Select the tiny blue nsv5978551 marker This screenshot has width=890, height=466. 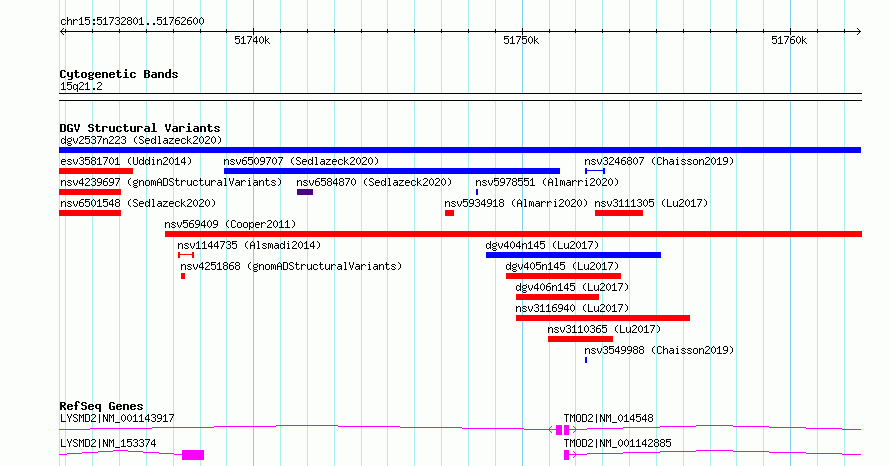click(477, 192)
